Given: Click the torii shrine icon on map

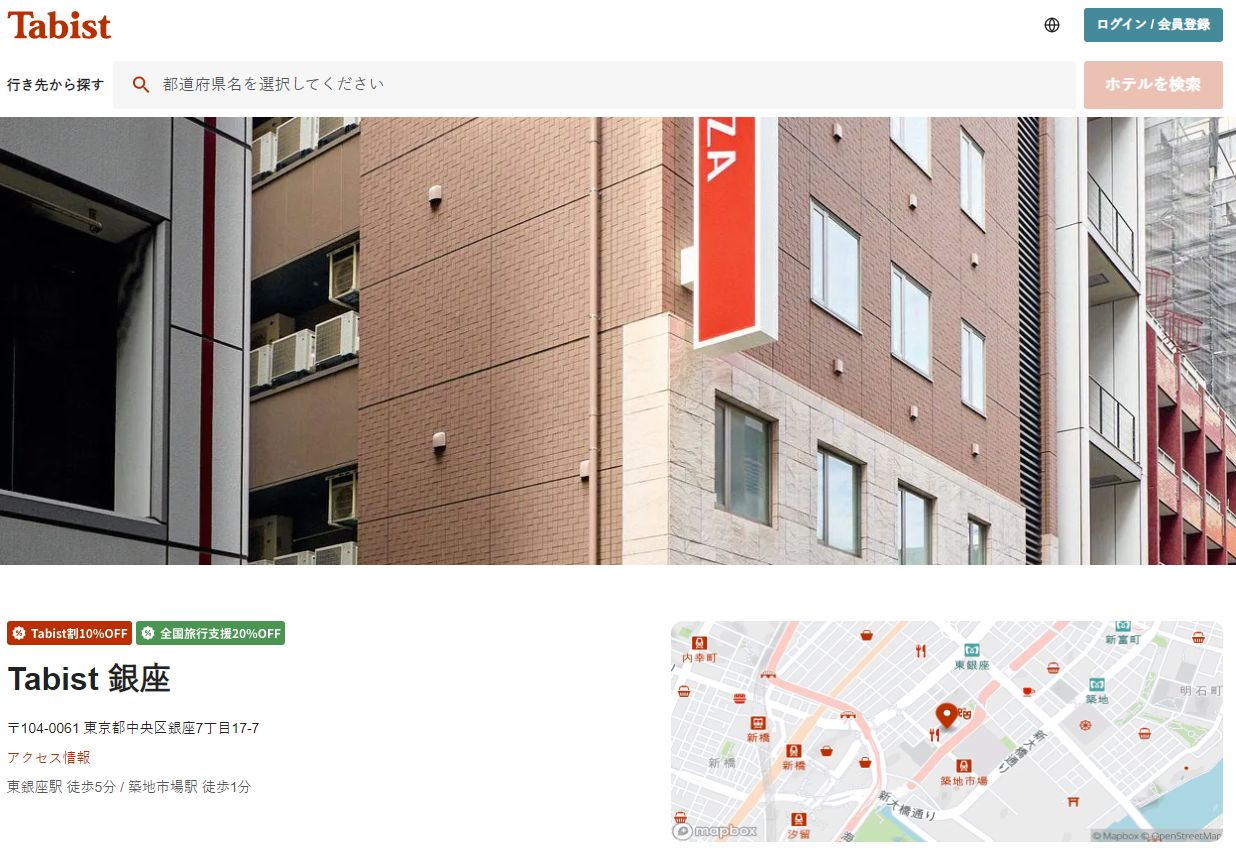Looking at the screenshot, I should tap(1073, 801).
